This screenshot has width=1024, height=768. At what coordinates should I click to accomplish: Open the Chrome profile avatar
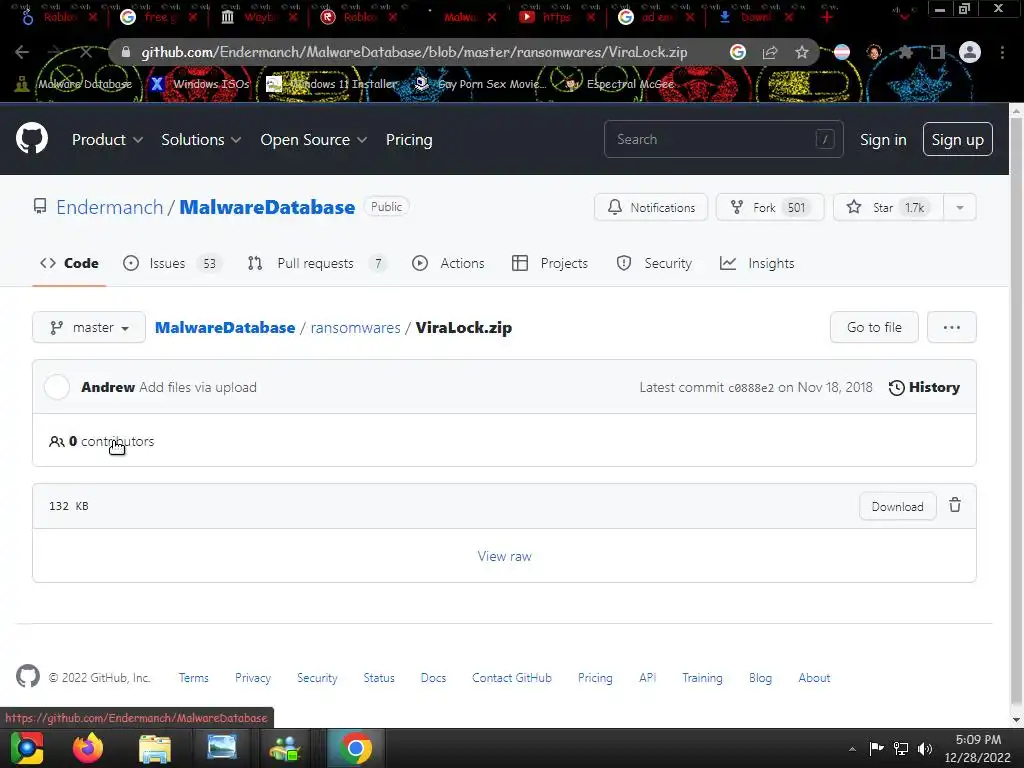970,52
